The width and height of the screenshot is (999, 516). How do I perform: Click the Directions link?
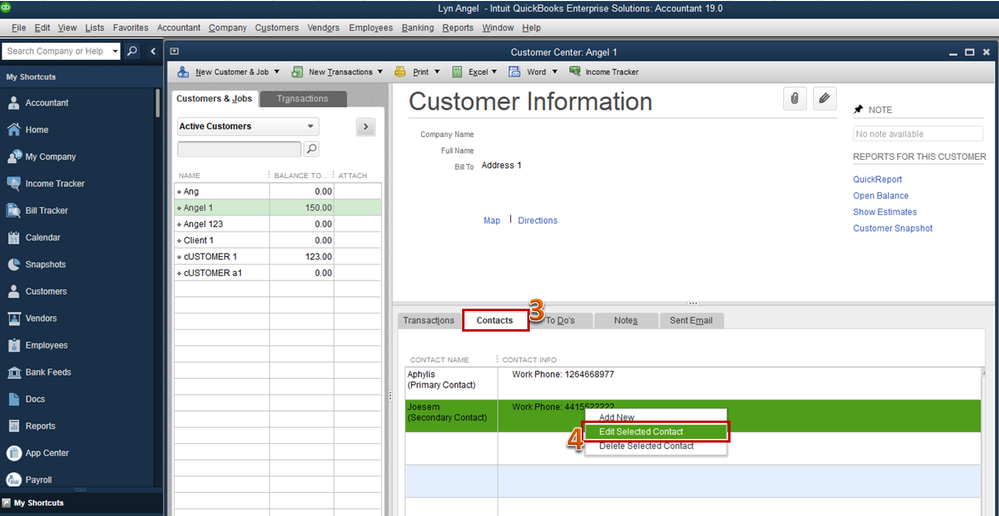(x=538, y=220)
